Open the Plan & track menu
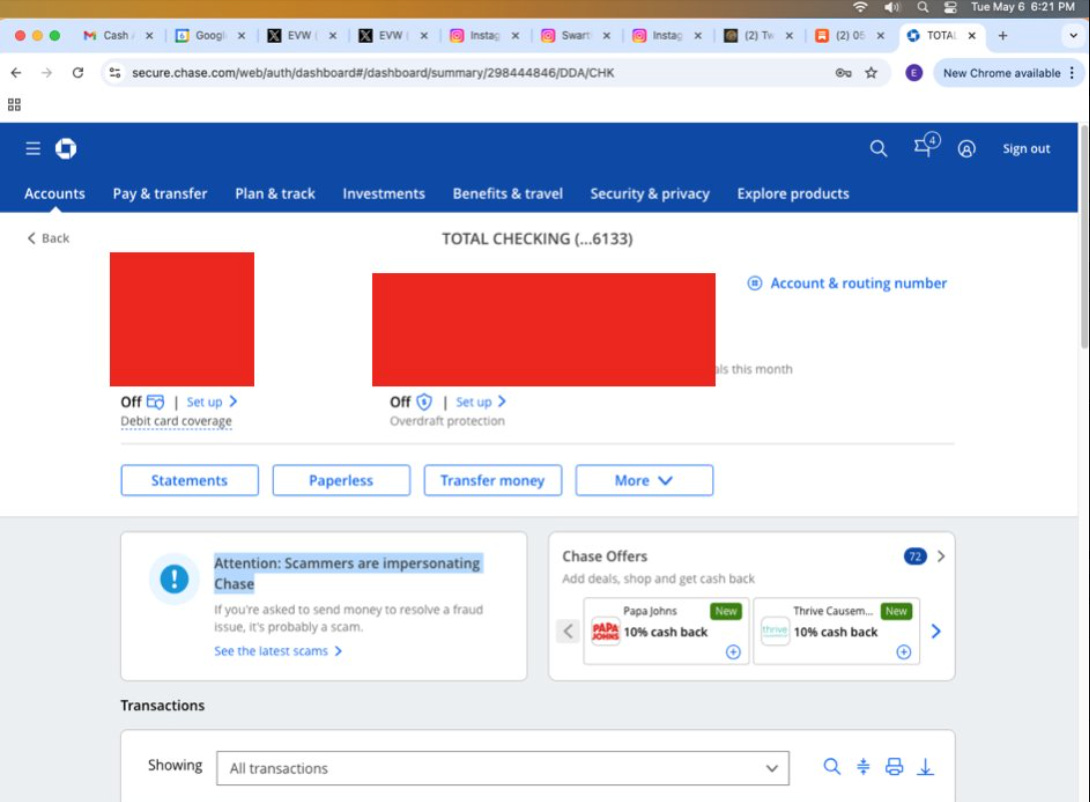The width and height of the screenshot is (1090, 802). point(275,194)
